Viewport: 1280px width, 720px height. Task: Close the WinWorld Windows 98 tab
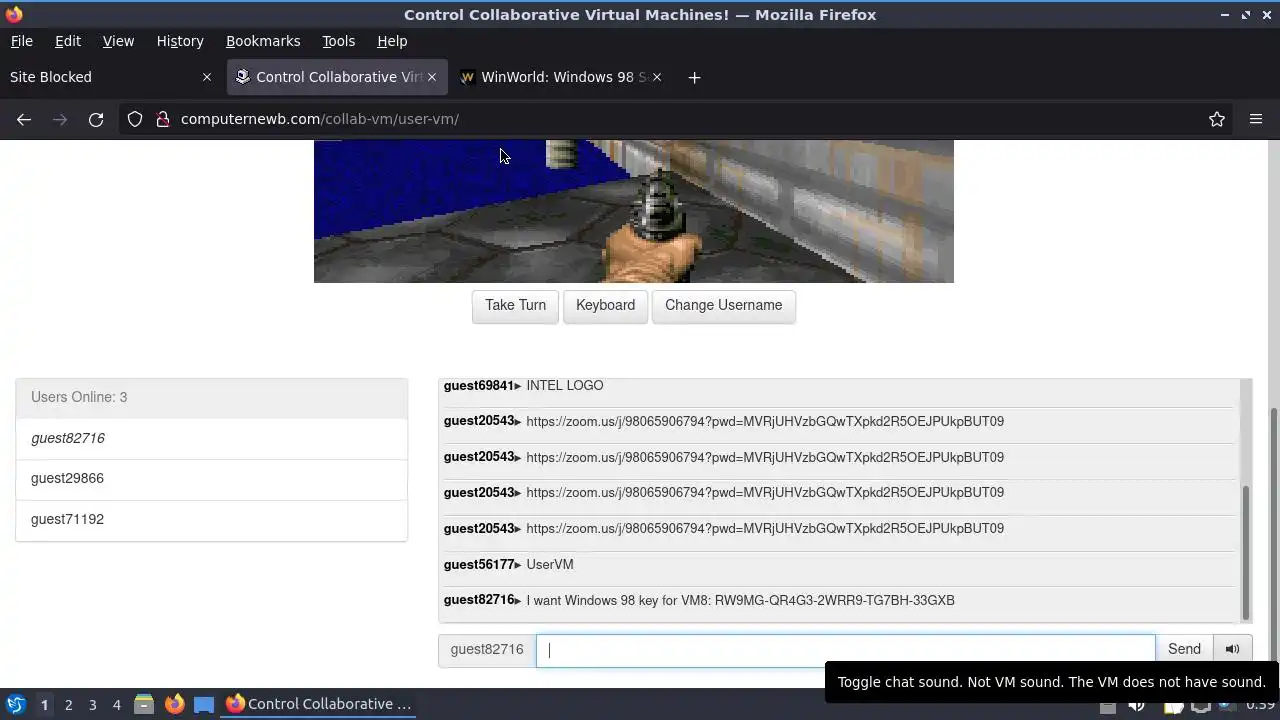point(657,77)
